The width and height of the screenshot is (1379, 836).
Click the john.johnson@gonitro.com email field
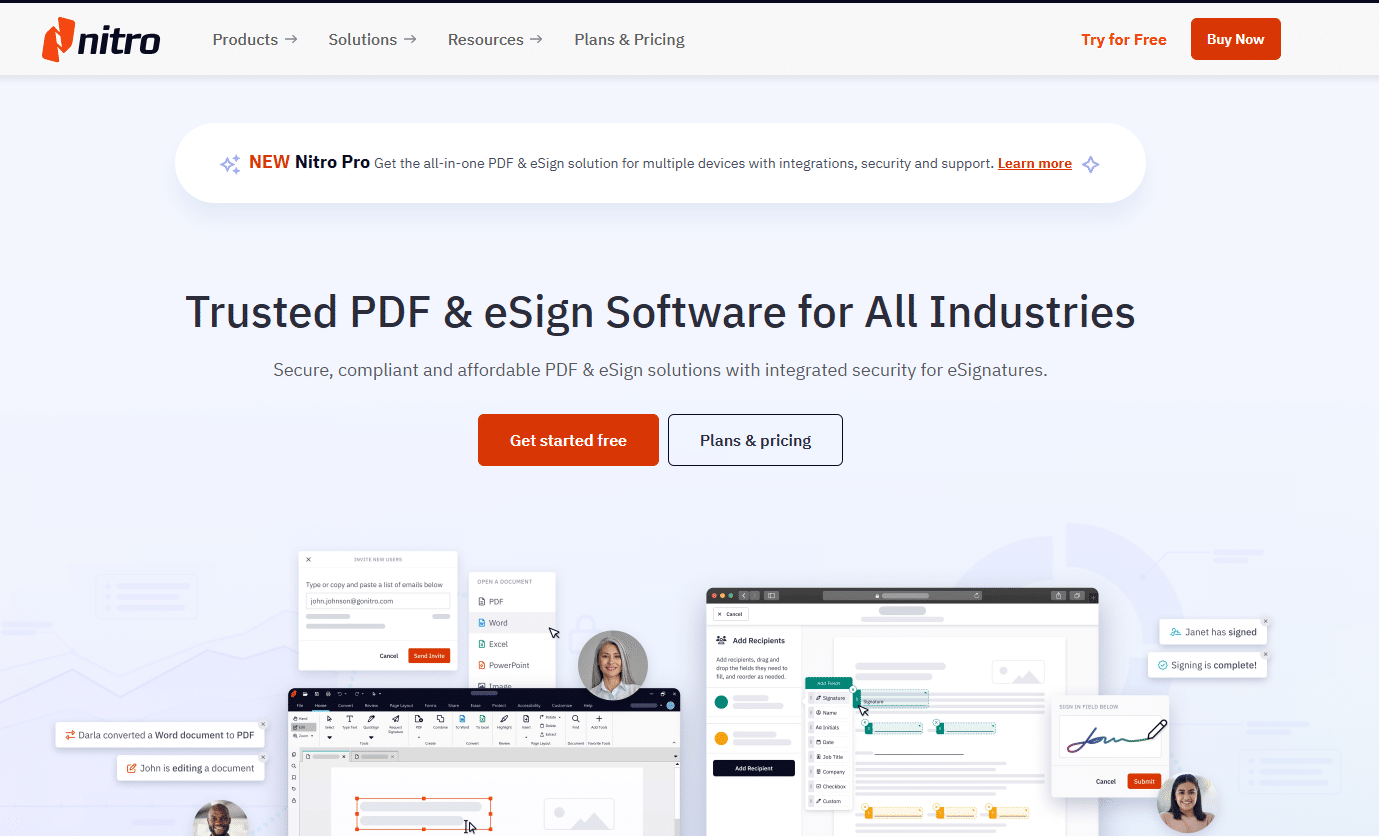(x=378, y=601)
